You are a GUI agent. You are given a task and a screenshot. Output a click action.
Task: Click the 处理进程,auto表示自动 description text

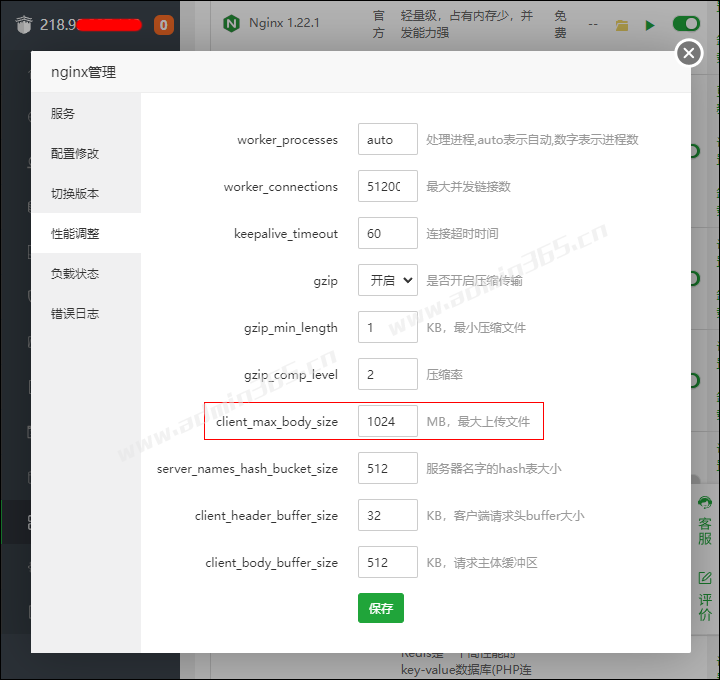pyautogui.click(x=532, y=140)
